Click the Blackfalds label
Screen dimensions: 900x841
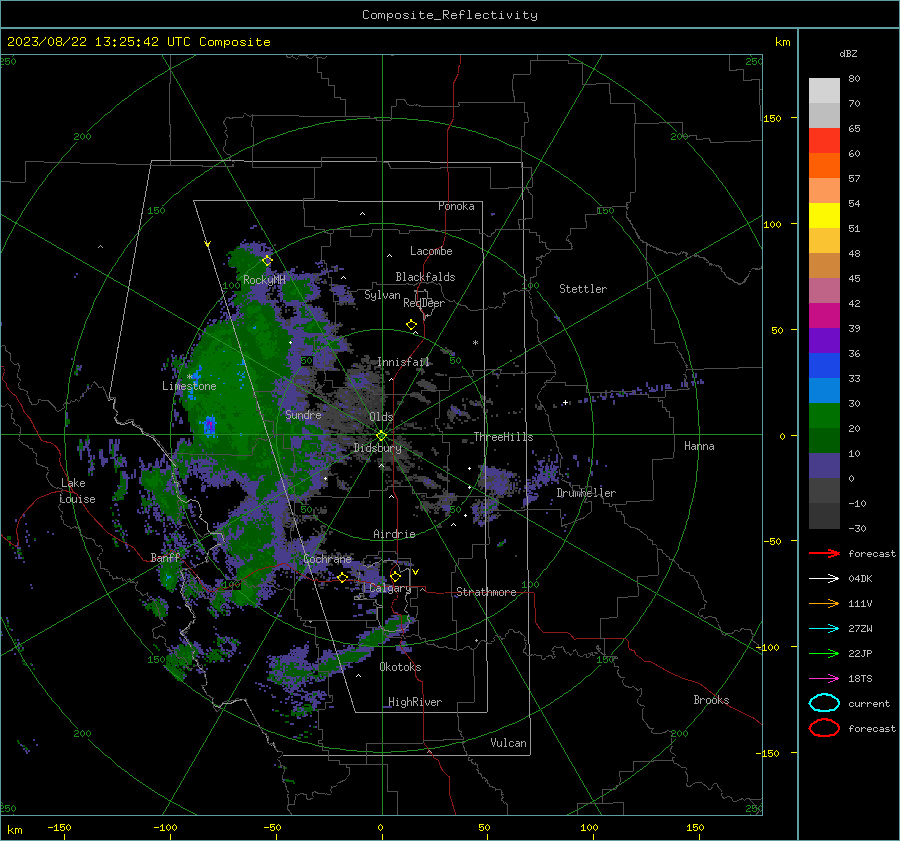[425, 277]
